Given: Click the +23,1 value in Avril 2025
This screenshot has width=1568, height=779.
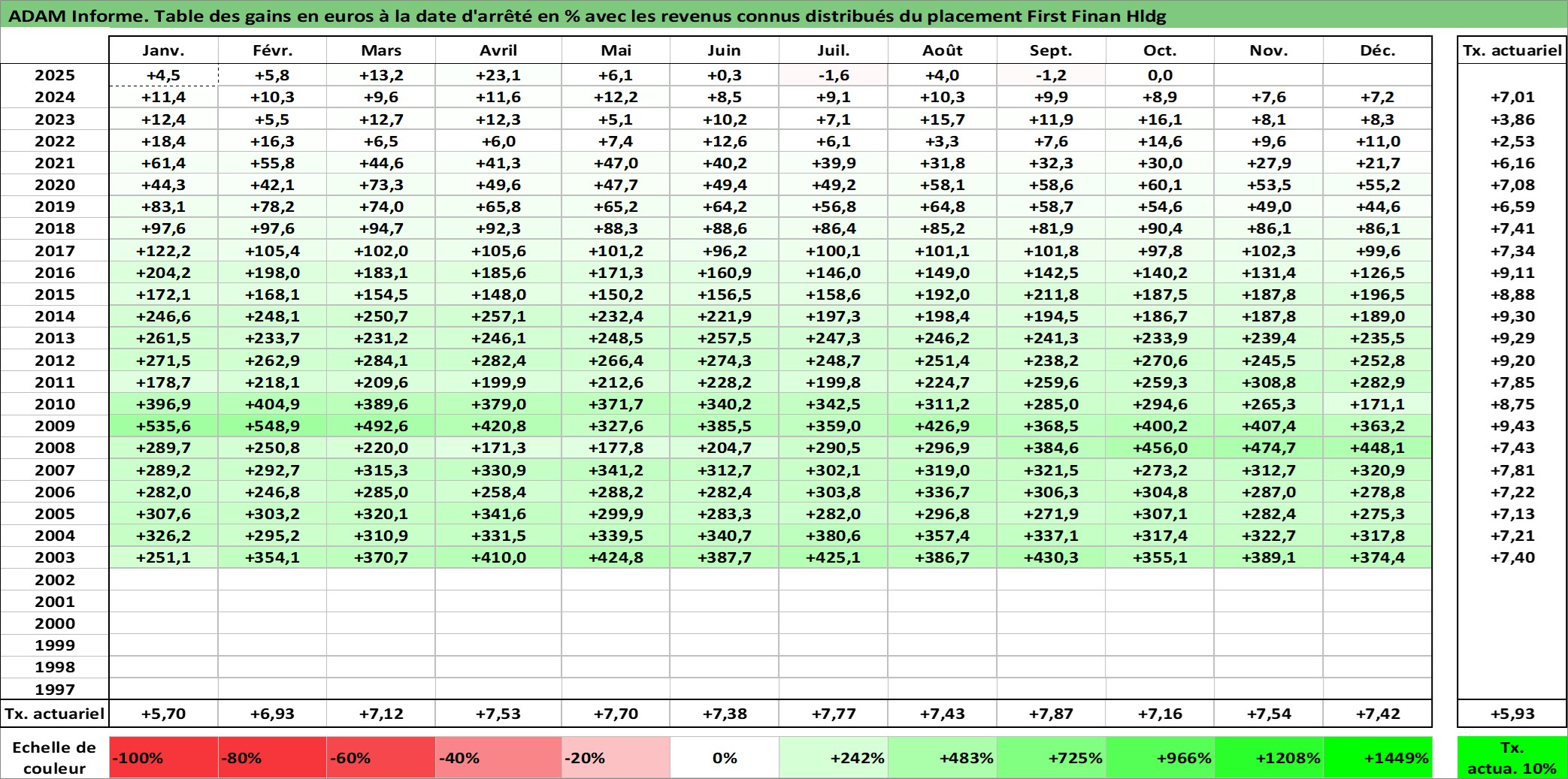Looking at the screenshot, I should 498,75.
